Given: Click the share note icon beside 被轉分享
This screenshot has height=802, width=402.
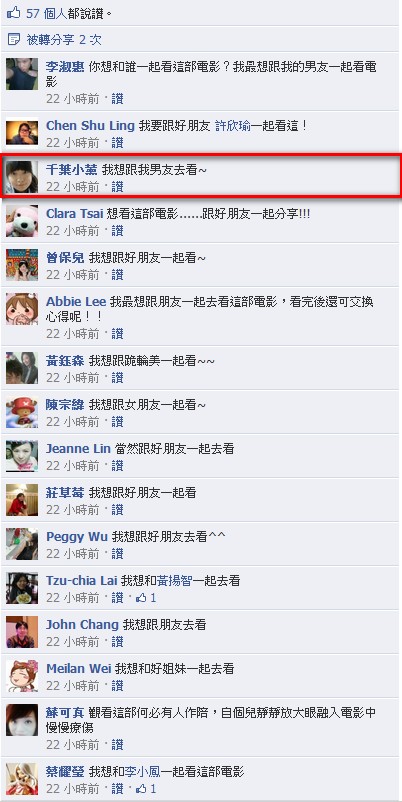Looking at the screenshot, I should [14, 40].
